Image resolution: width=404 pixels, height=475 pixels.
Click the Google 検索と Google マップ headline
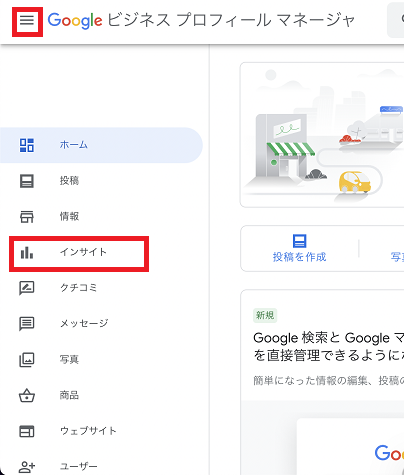(x=329, y=347)
